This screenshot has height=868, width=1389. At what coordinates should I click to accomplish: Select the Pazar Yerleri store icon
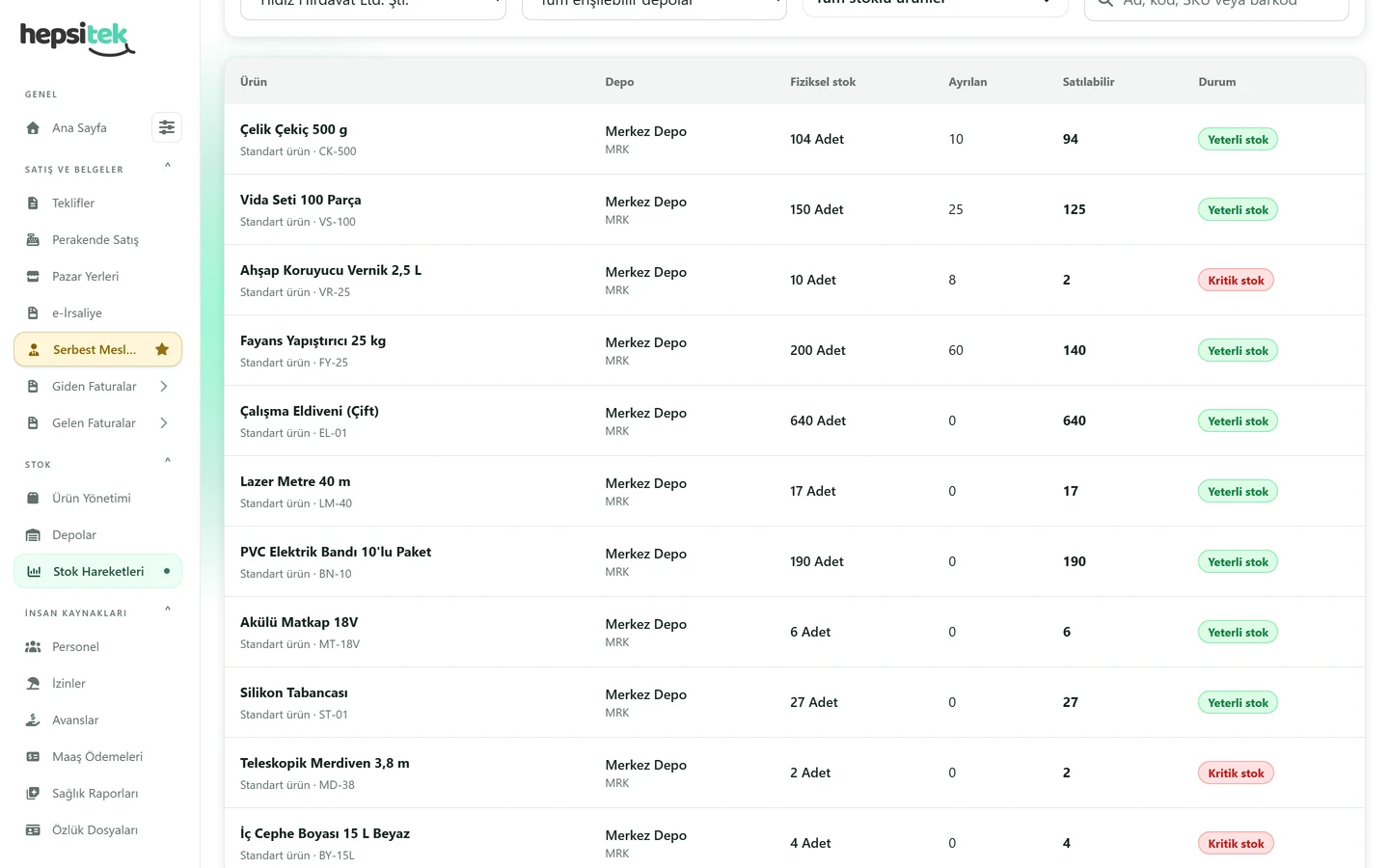[x=33, y=276]
